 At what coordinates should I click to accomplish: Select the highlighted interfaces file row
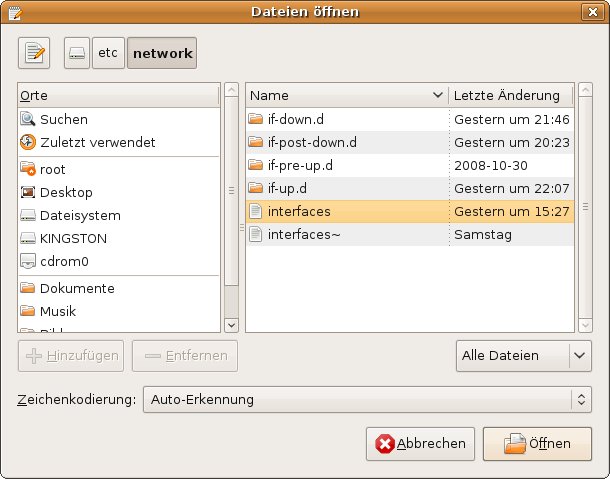click(x=299, y=212)
